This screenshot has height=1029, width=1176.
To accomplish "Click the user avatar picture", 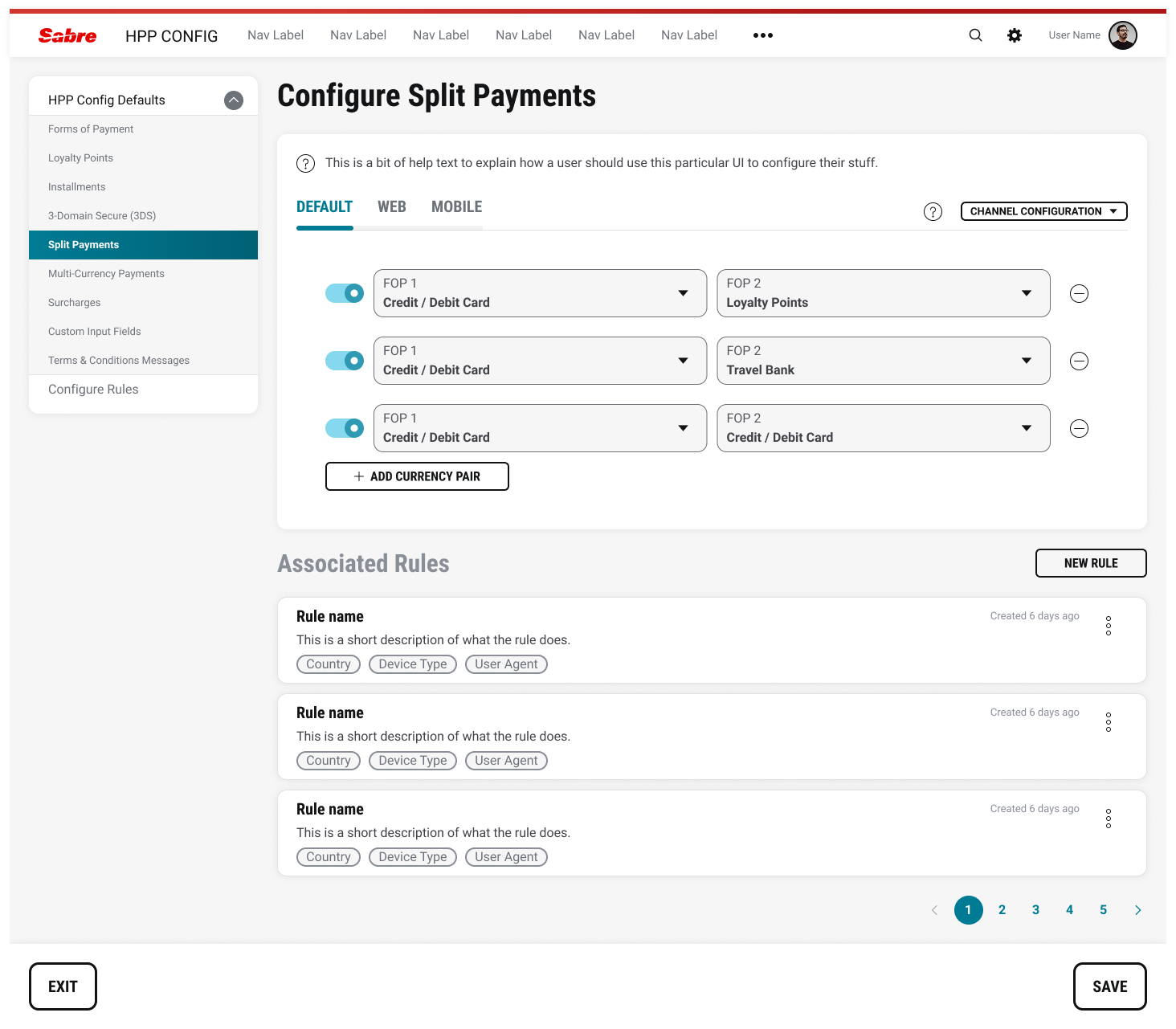I will (x=1122, y=35).
